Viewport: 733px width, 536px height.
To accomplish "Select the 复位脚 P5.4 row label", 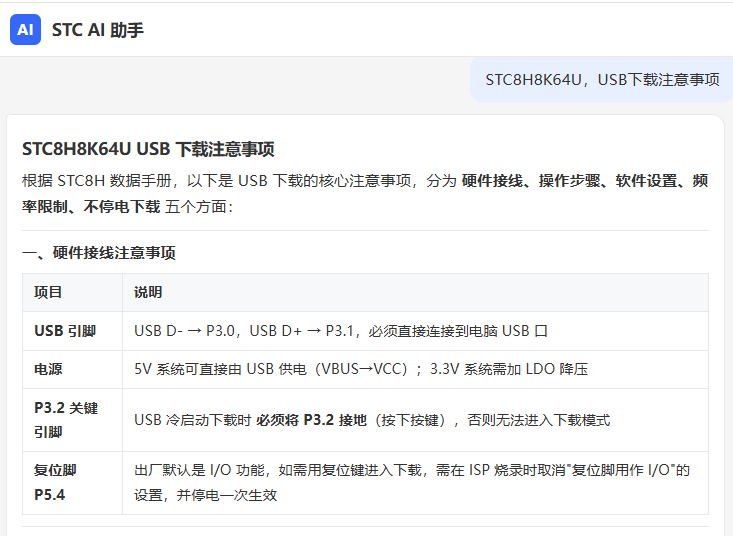I will pyautogui.click(x=55, y=482).
